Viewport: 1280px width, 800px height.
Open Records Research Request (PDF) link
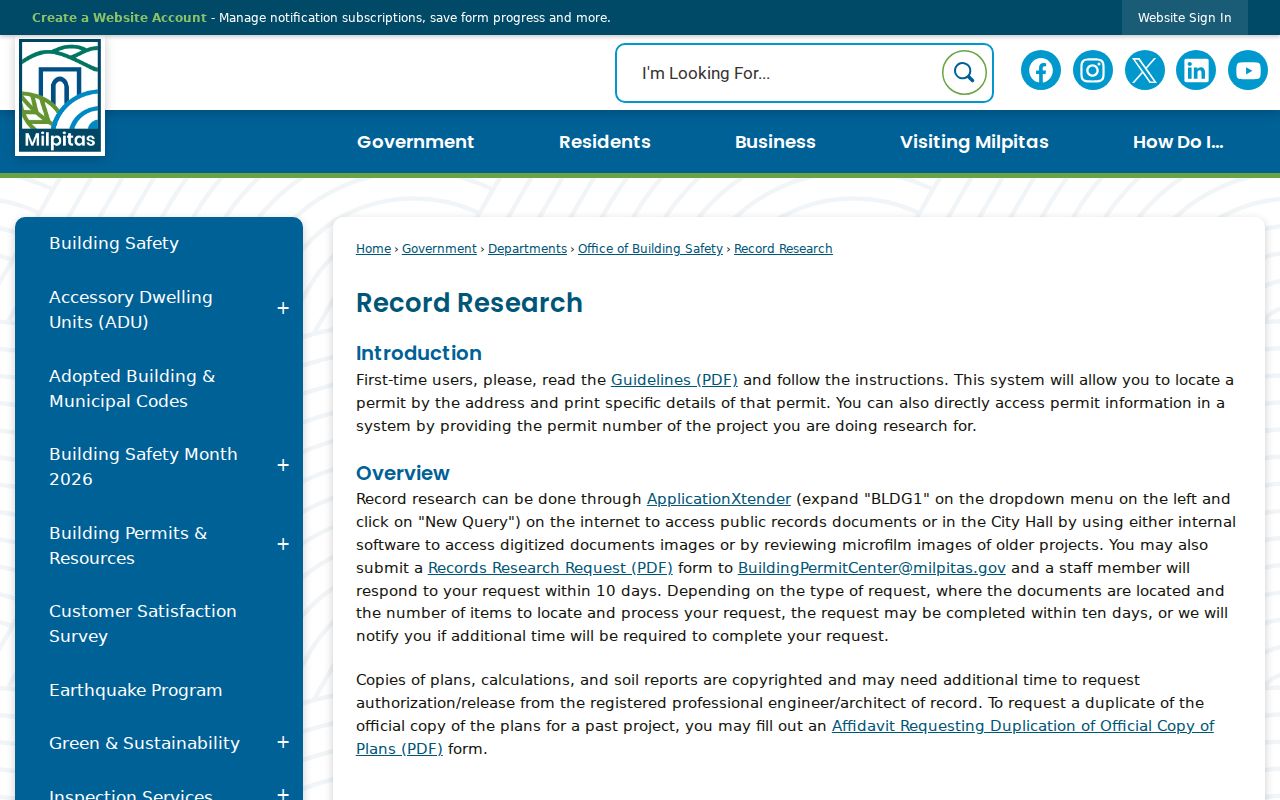(x=551, y=568)
